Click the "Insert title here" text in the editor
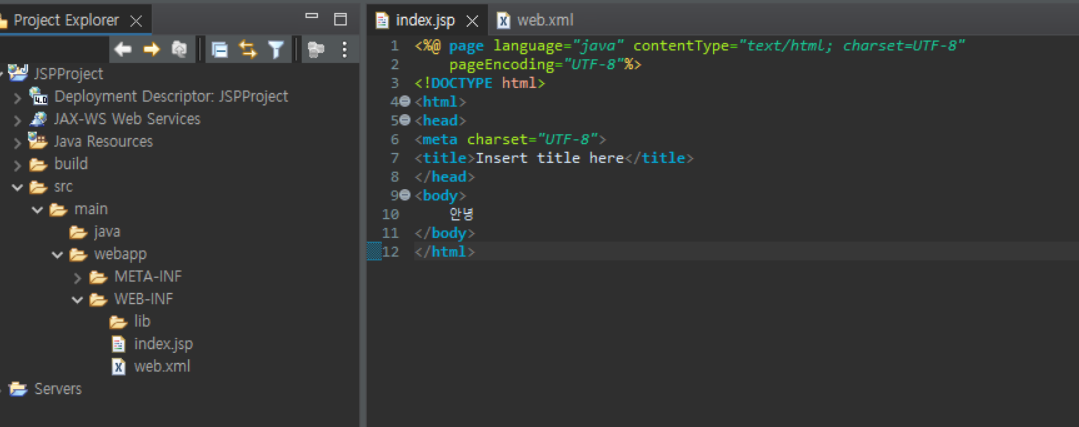 click(549, 158)
